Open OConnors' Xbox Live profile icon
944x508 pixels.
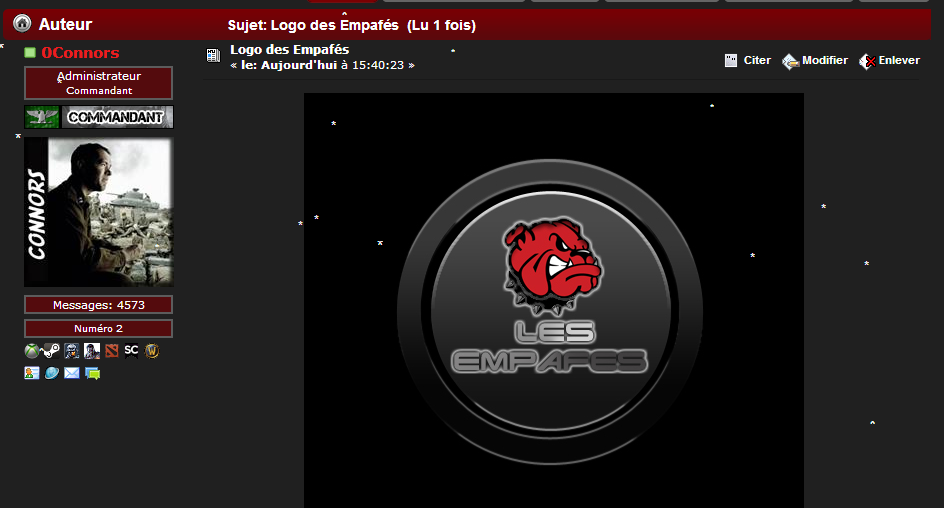coord(31,351)
